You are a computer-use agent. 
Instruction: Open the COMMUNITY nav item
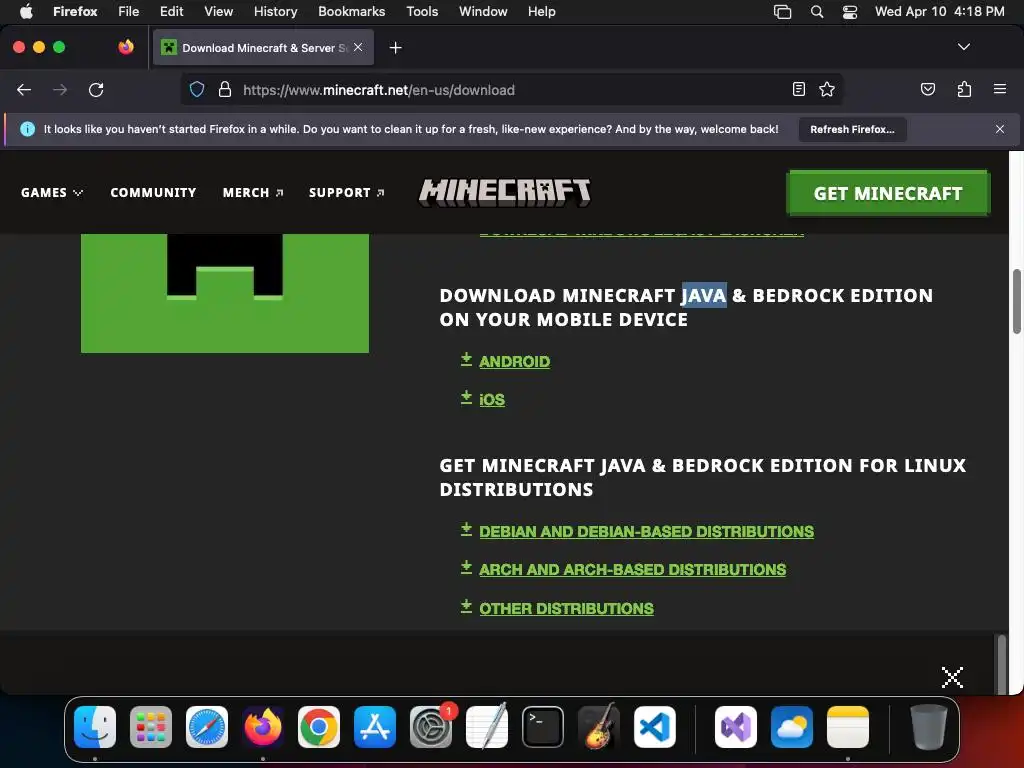tap(153, 193)
